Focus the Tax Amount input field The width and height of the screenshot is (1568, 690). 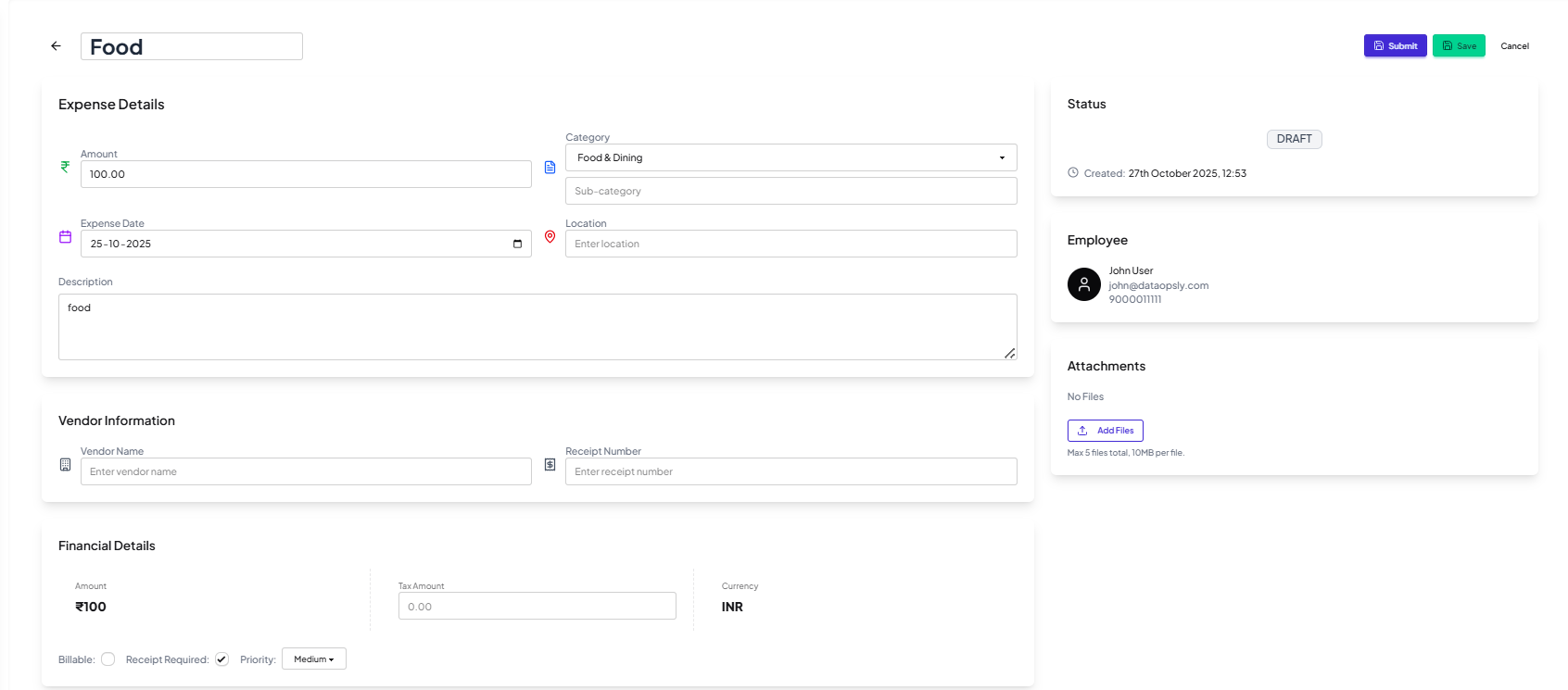(x=537, y=607)
